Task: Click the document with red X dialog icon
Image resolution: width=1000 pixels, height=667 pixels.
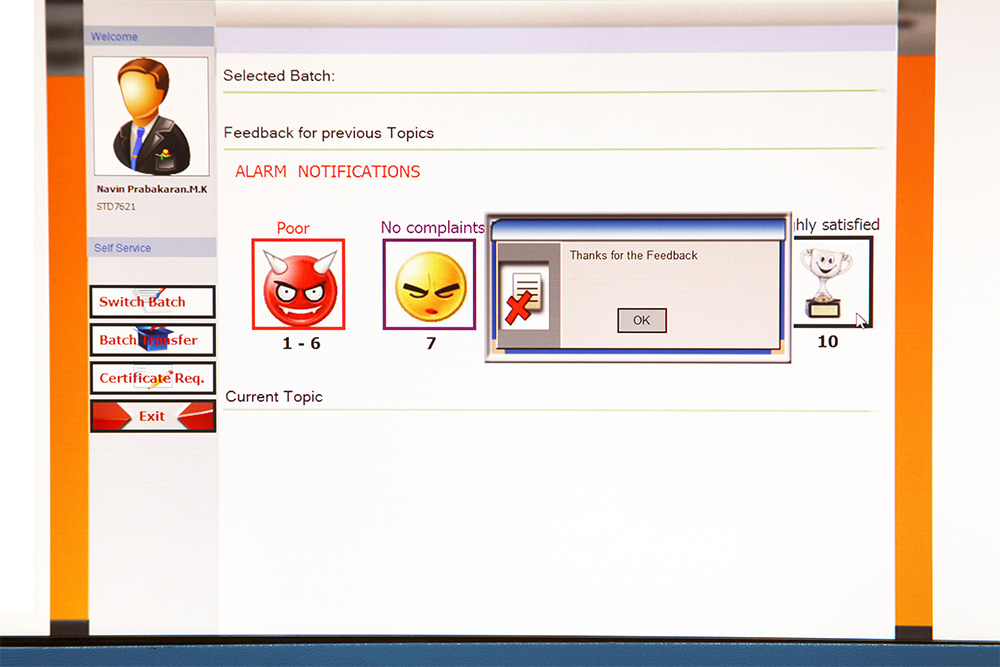Action: [525, 298]
